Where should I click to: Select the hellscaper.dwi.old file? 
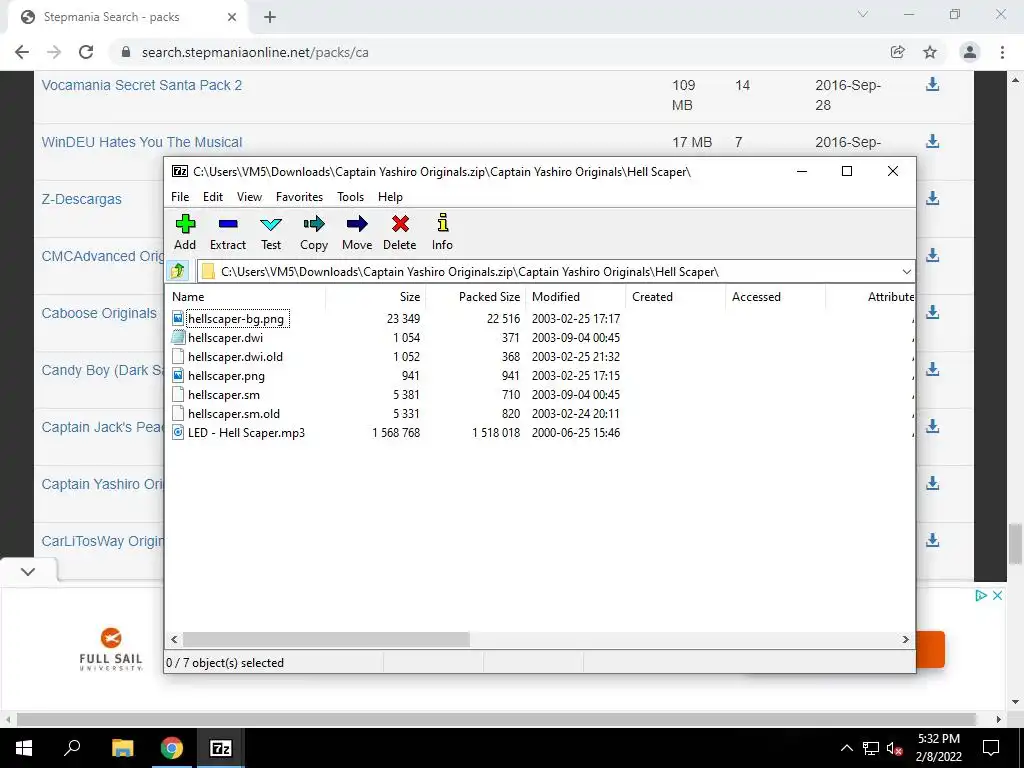pos(235,357)
